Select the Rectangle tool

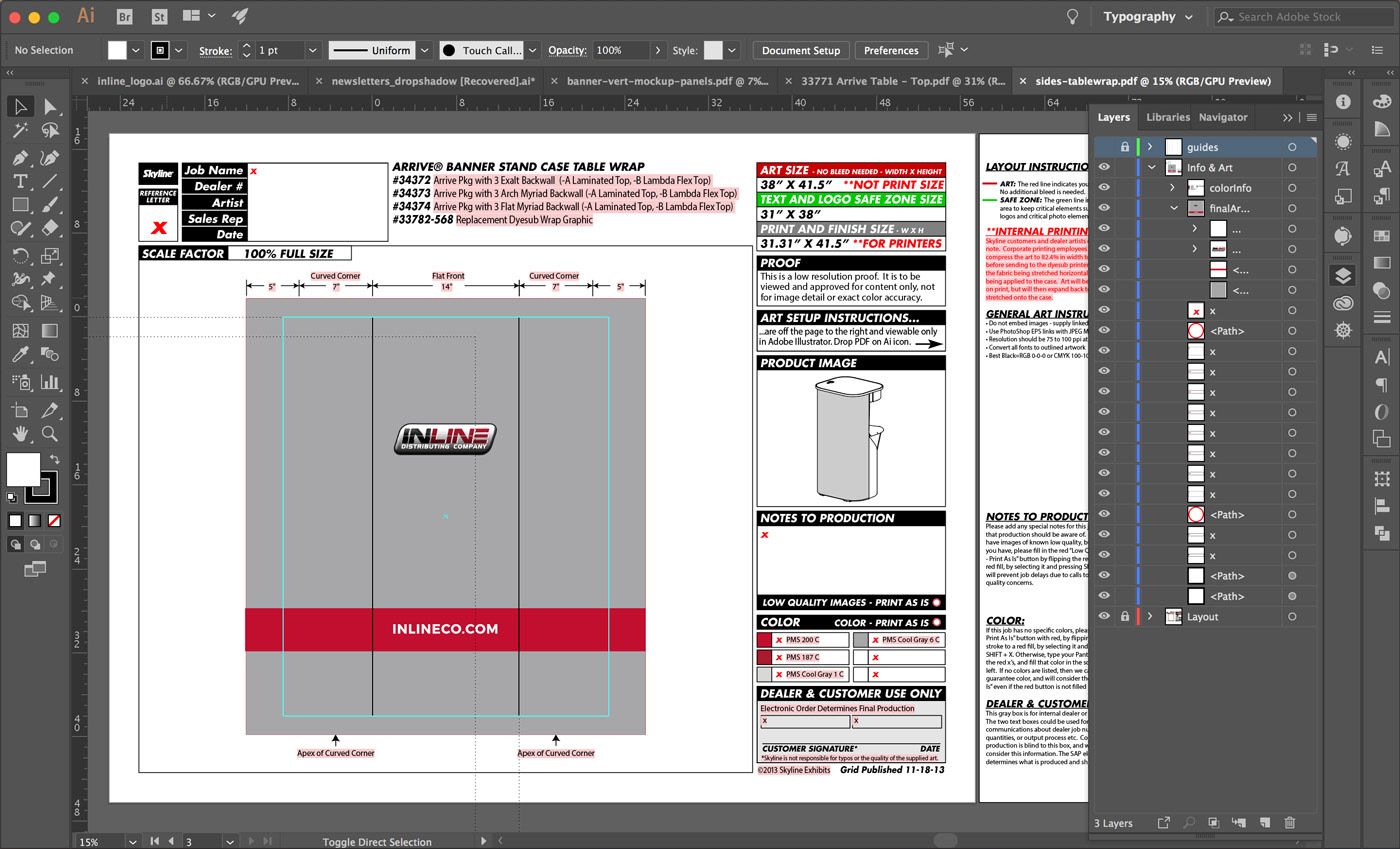[20, 205]
